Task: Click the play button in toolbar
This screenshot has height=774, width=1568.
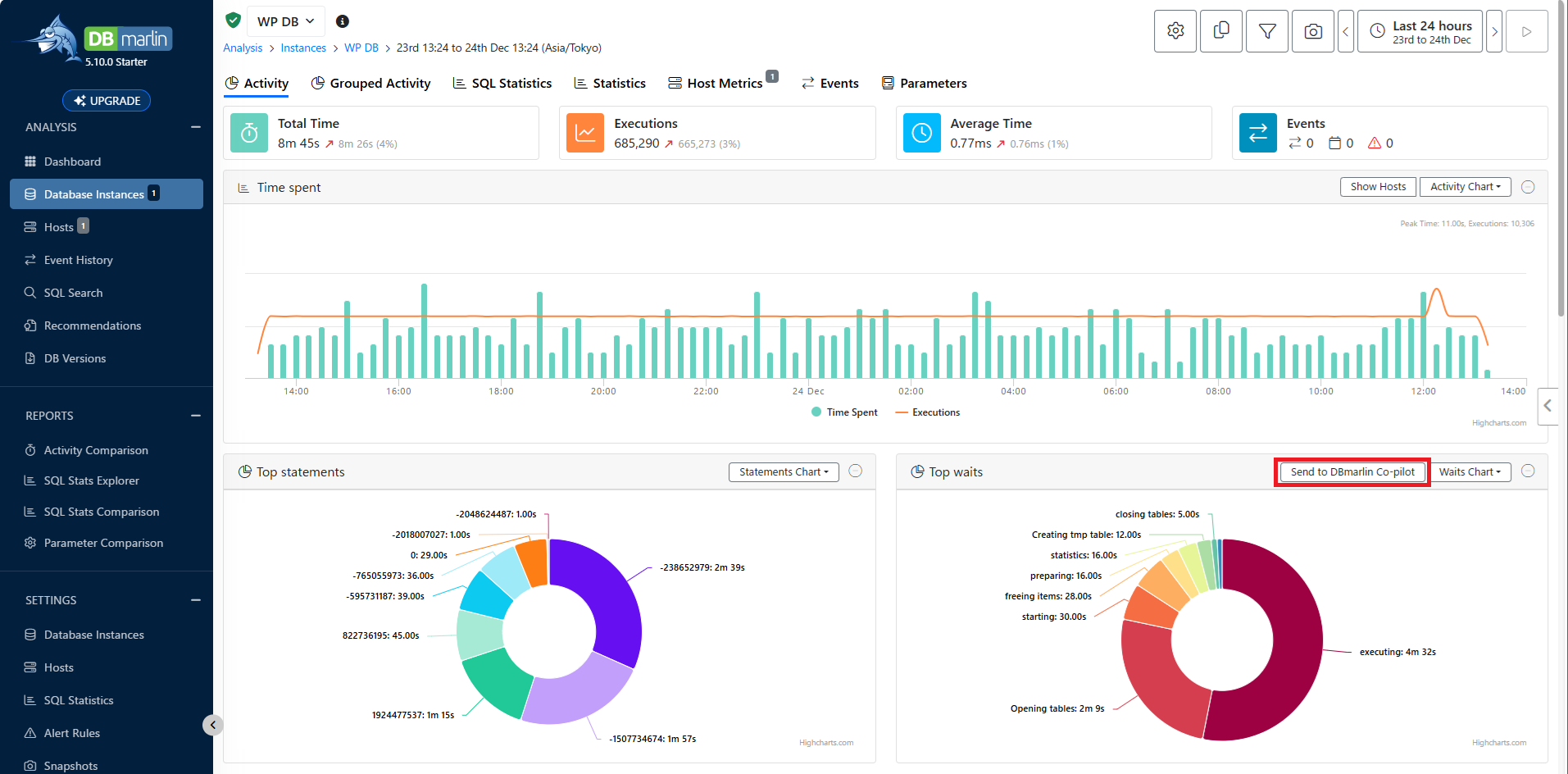Action: (x=1527, y=31)
